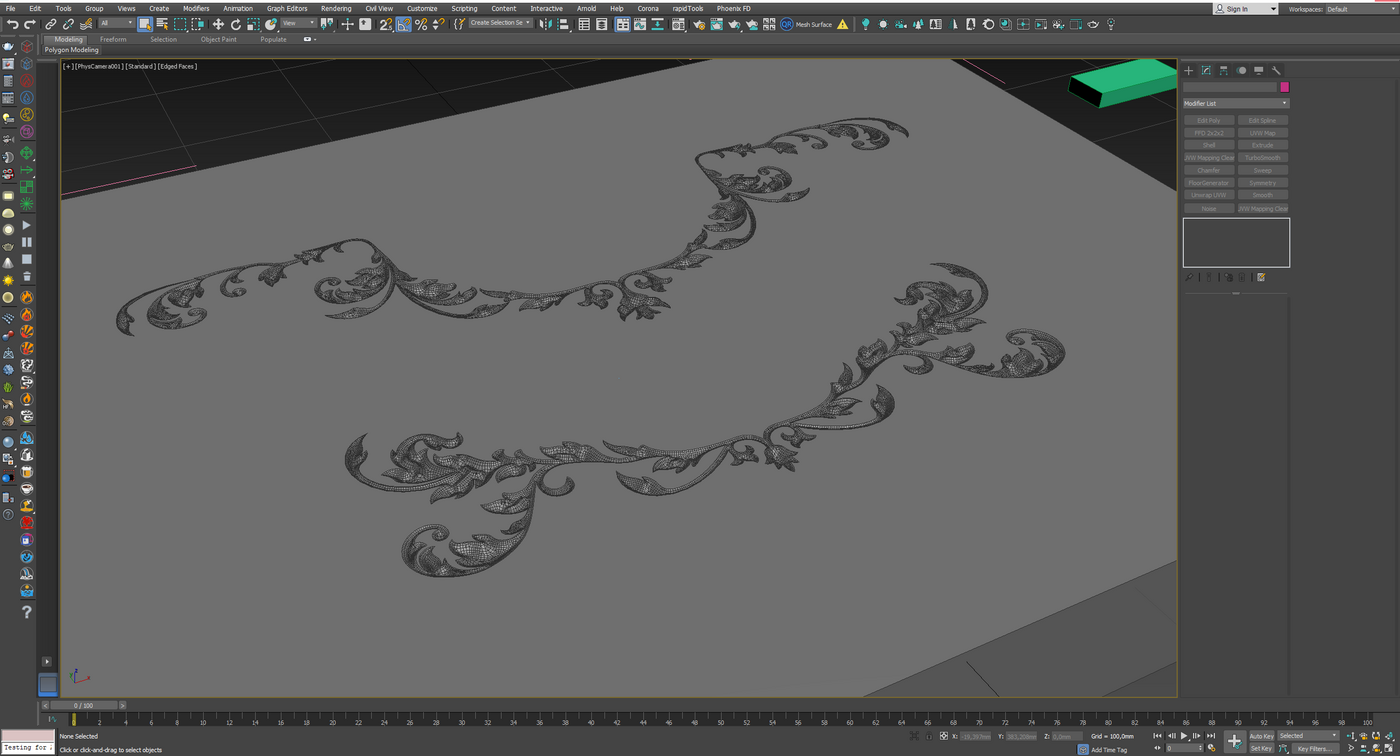Open the Create panel plus icon
1400x756 pixels.
[1189, 70]
